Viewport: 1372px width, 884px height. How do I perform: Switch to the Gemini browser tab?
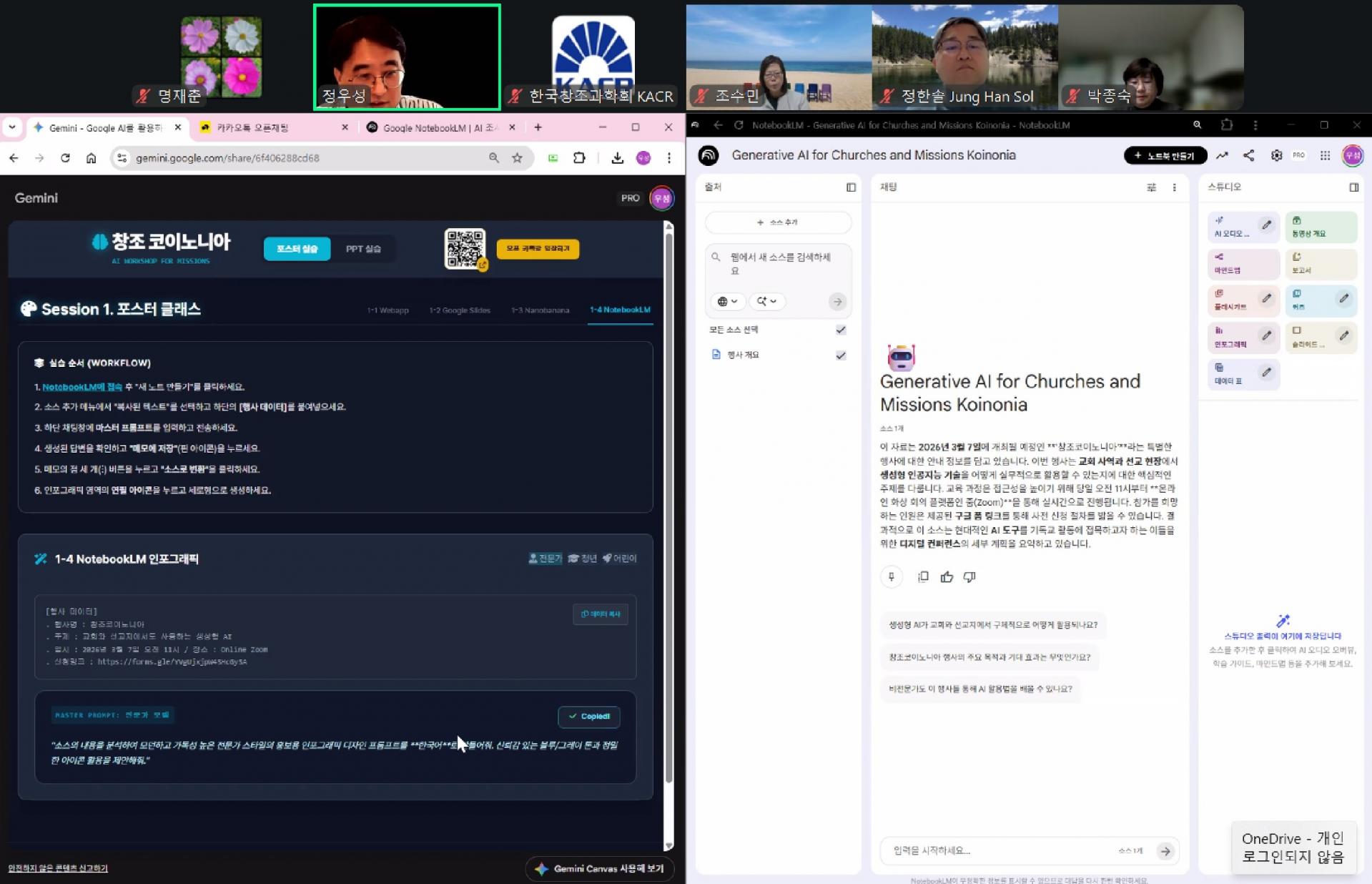(107, 128)
